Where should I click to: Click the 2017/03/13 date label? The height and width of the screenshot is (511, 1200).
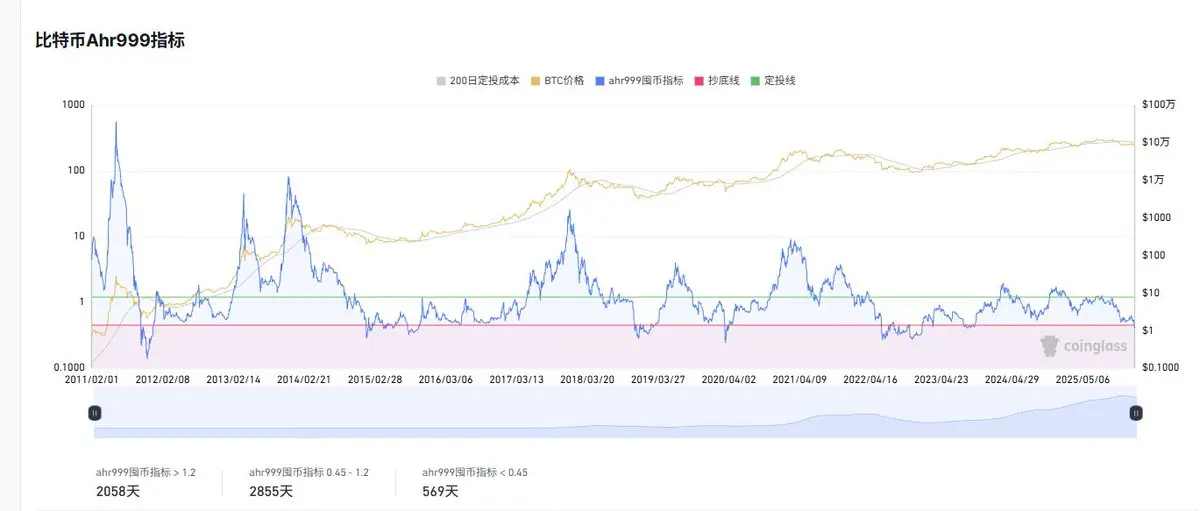tap(517, 380)
